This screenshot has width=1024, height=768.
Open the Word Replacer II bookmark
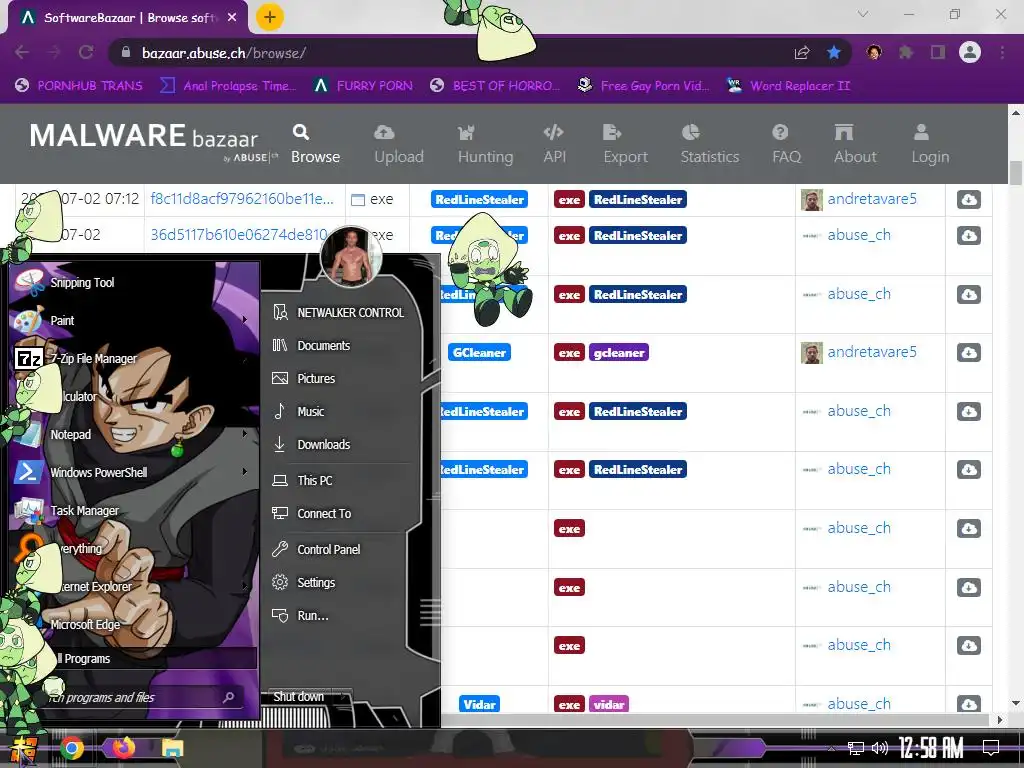pos(789,86)
